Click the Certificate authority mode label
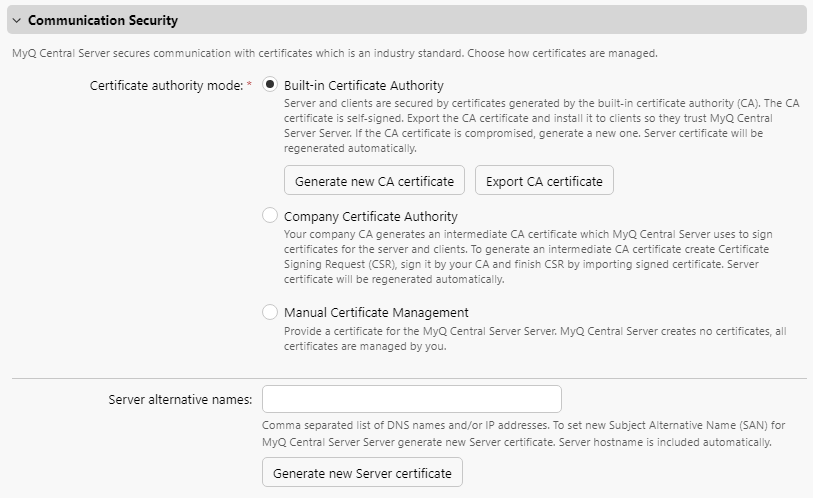The width and height of the screenshot is (813, 498). coord(166,86)
